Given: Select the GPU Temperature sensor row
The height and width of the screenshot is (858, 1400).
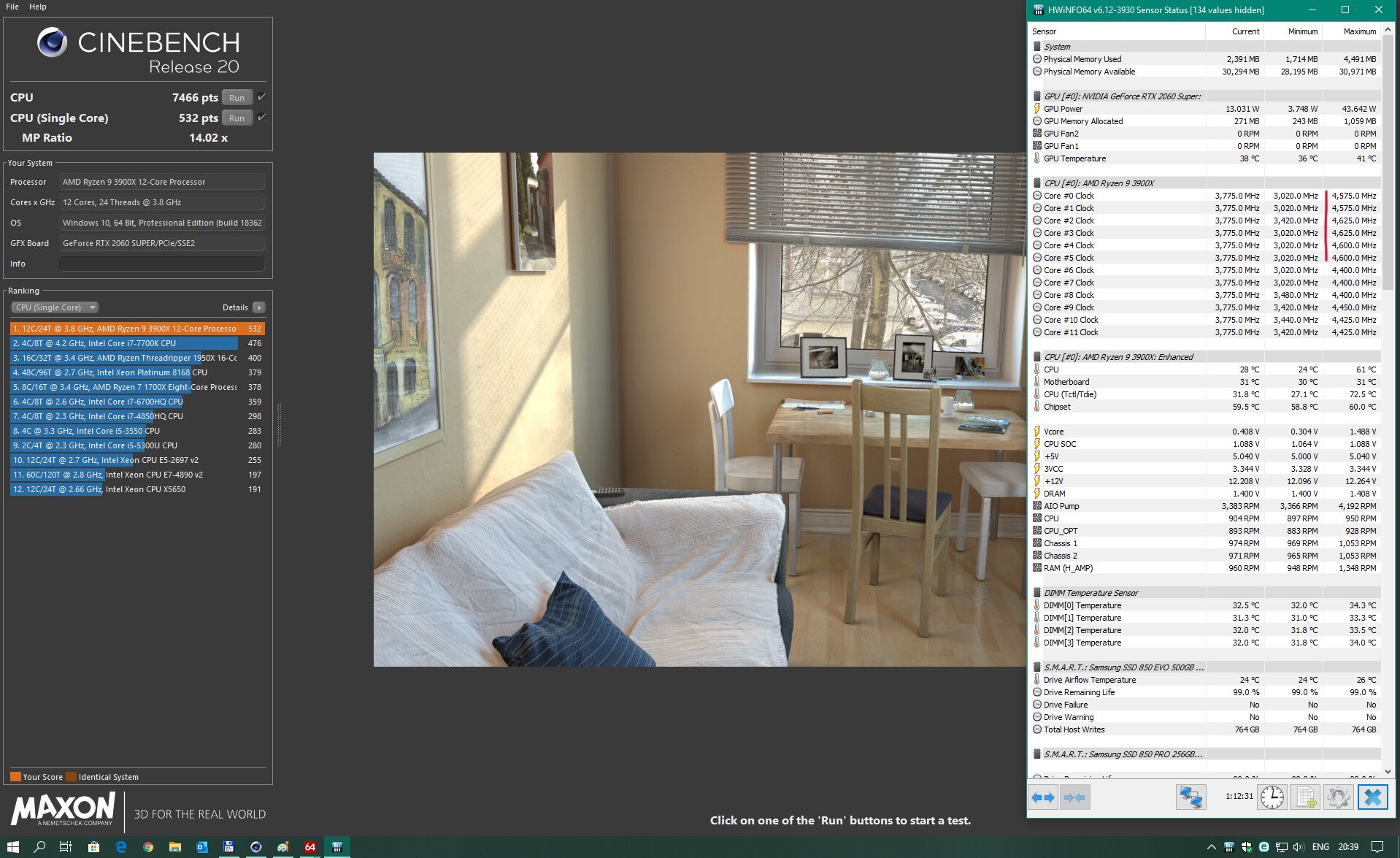Looking at the screenshot, I should click(x=1205, y=158).
